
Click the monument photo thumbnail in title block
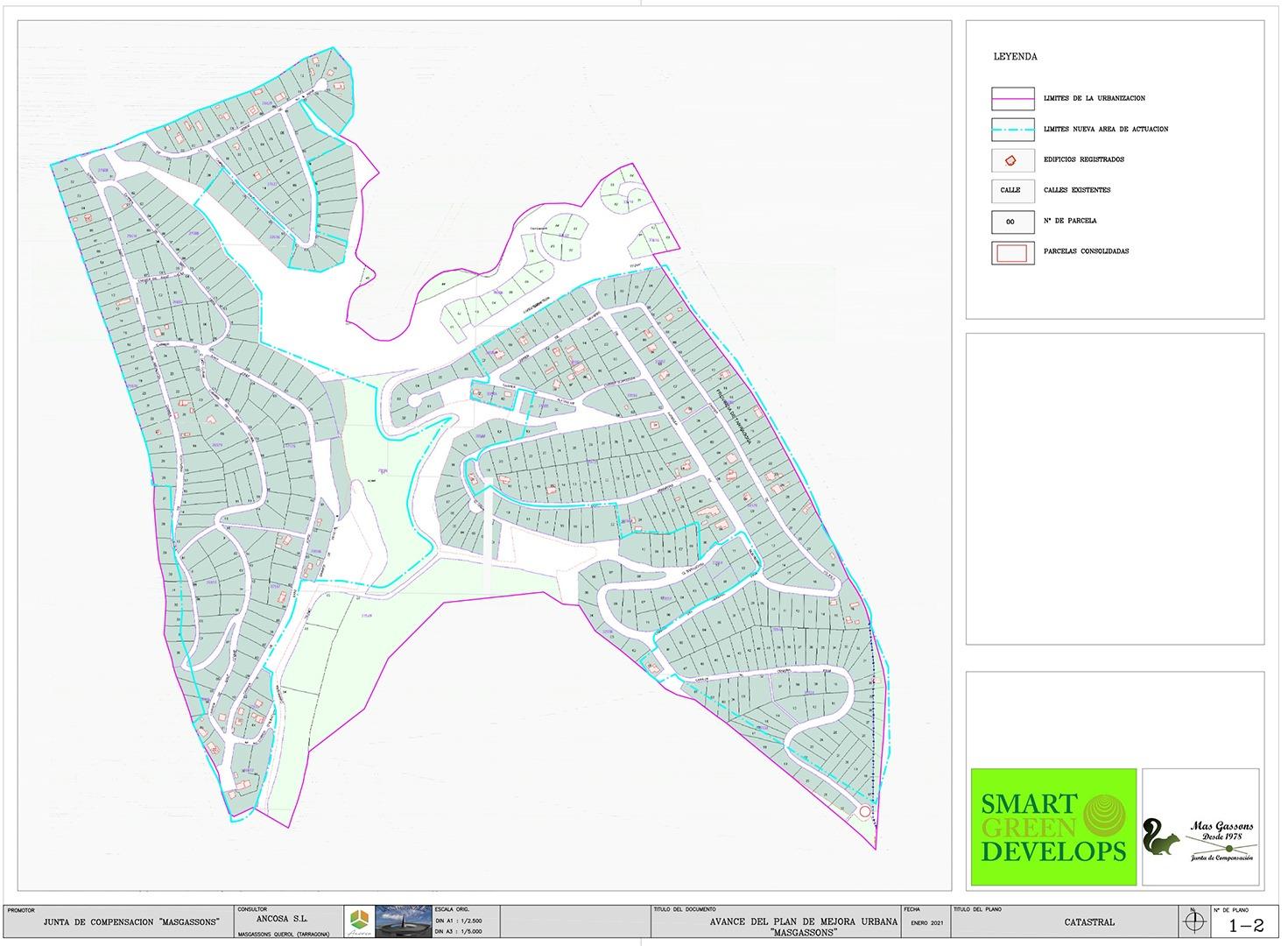point(404,924)
